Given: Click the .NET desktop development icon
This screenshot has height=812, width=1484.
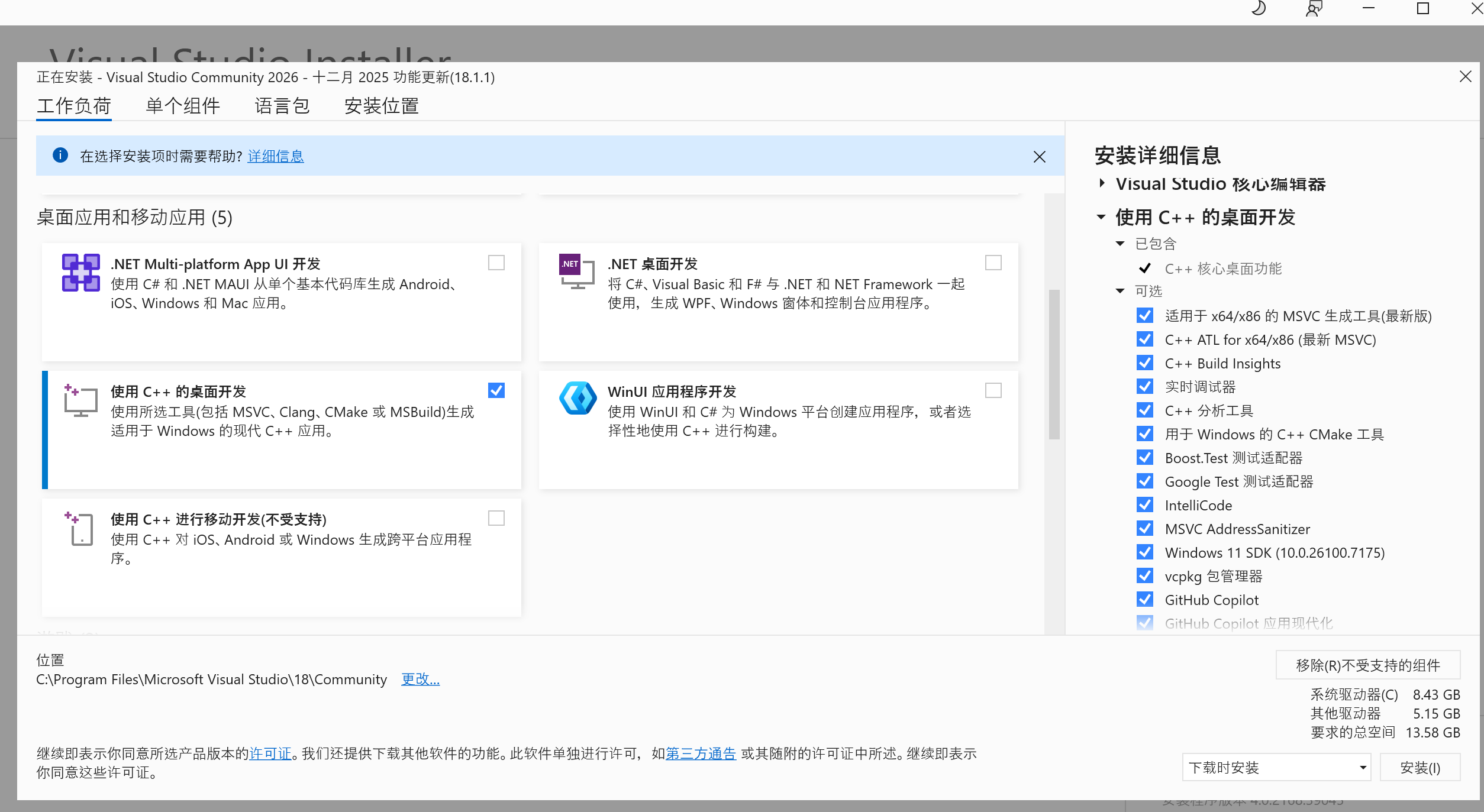Looking at the screenshot, I should click(x=576, y=271).
